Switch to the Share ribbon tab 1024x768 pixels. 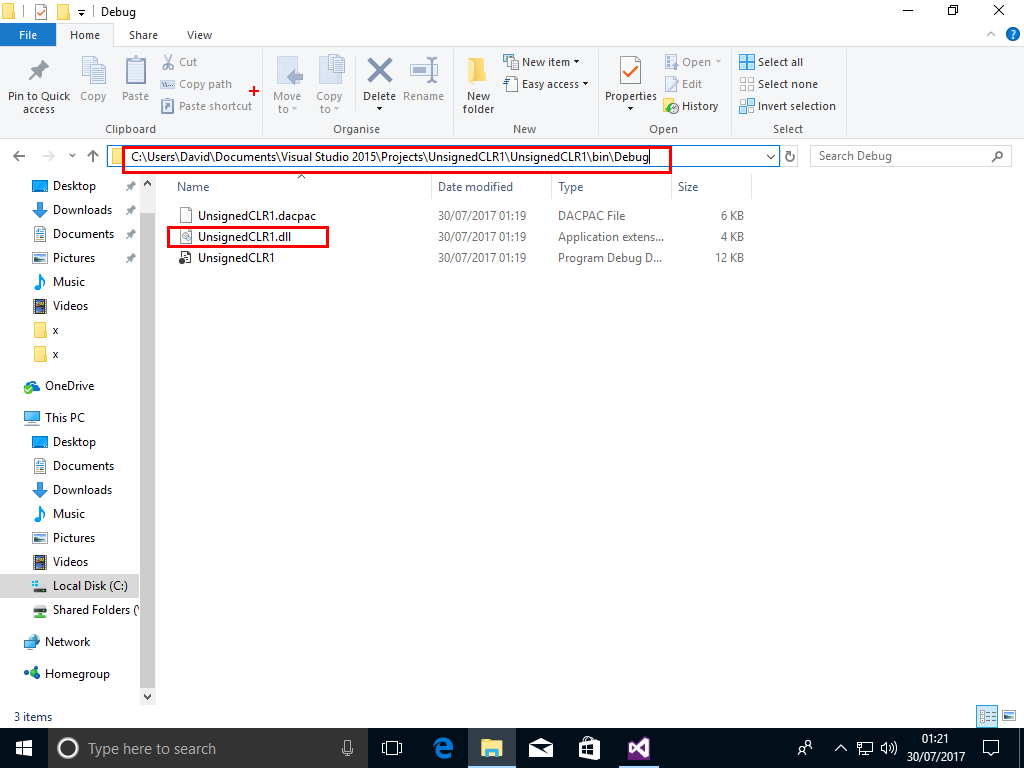(143, 35)
